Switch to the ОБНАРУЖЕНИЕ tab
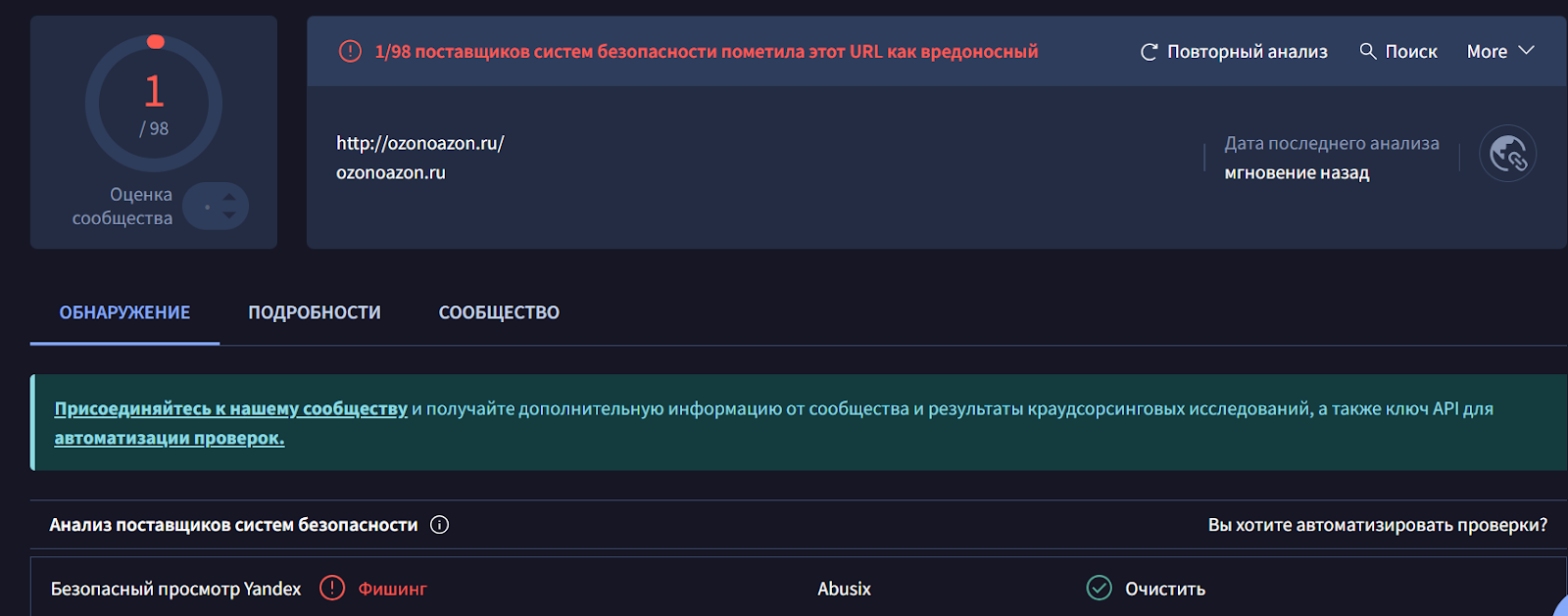Image resolution: width=1568 pixels, height=616 pixels. 124,312
